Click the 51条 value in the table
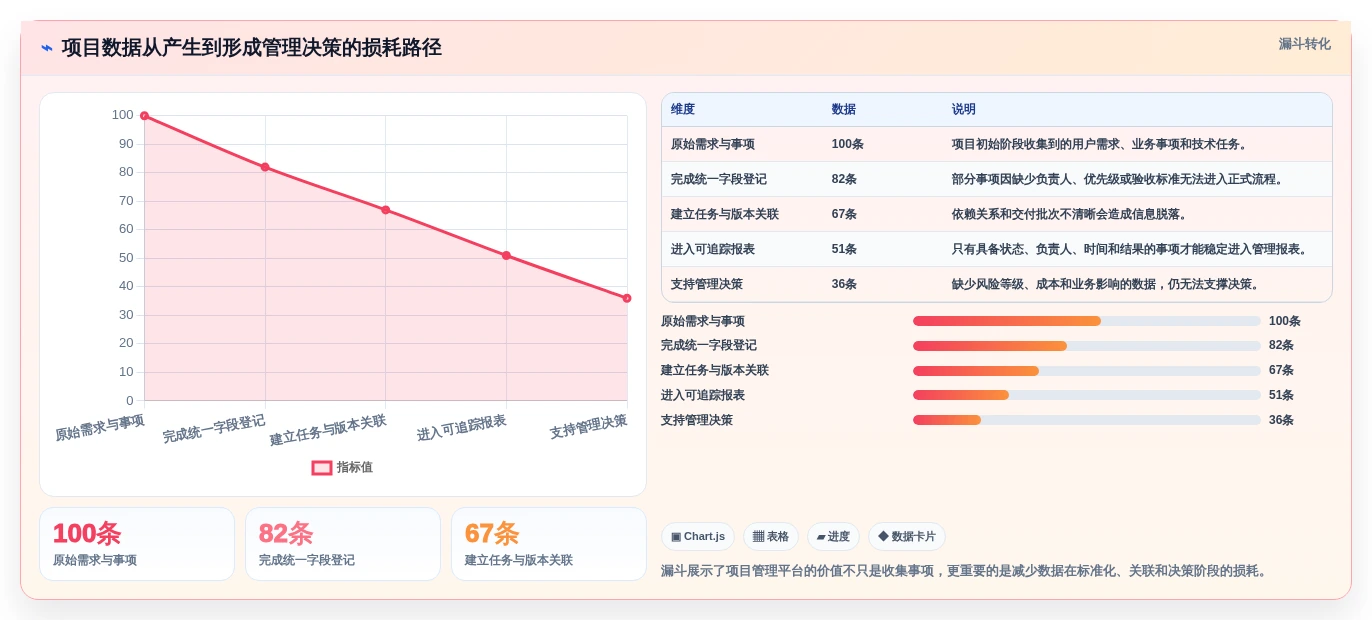Image resolution: width=1372 pixels, height=620 pixels. [844, 249]
